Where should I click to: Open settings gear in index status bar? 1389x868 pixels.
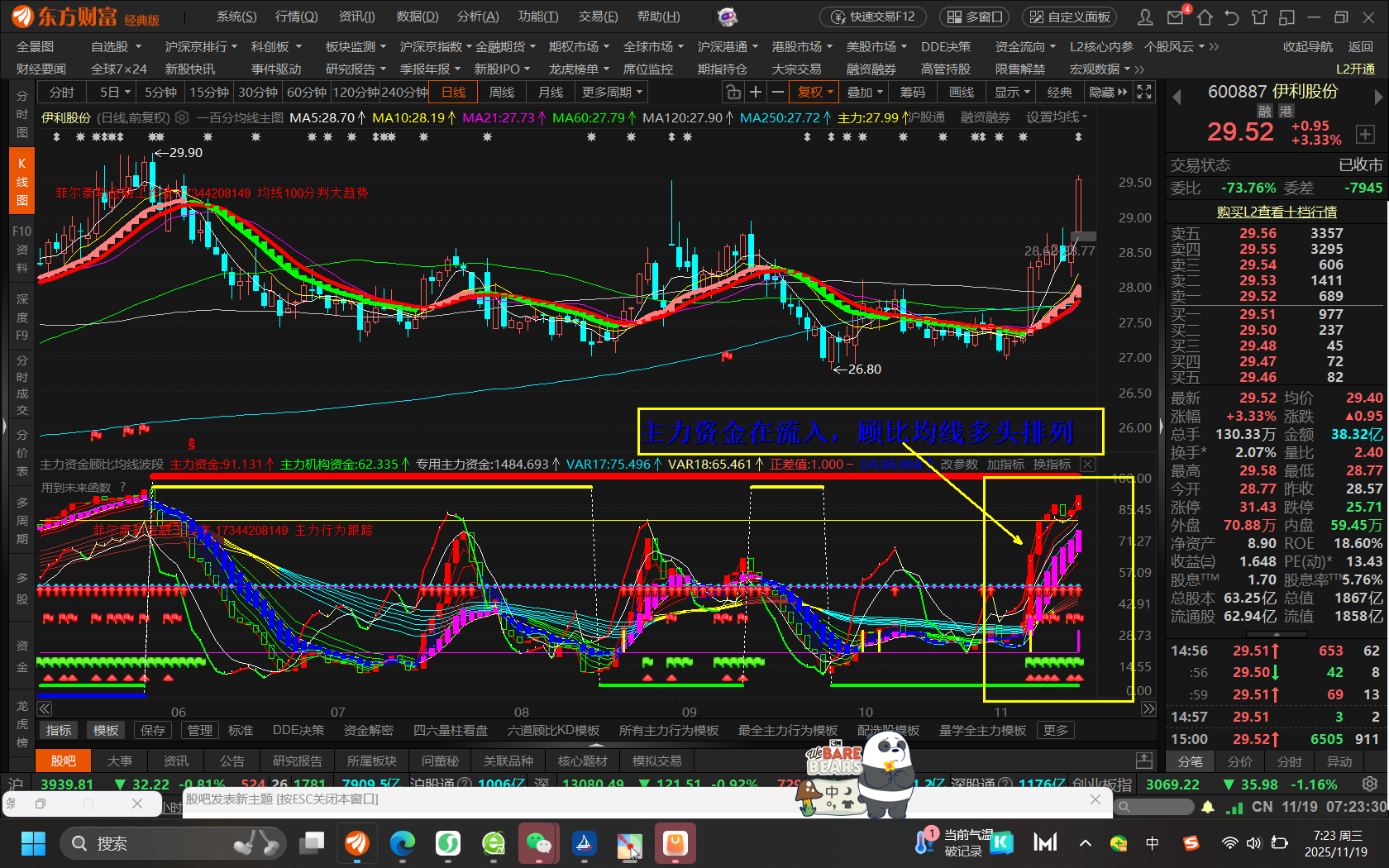pyautogui.click(x=1370, y=784)
